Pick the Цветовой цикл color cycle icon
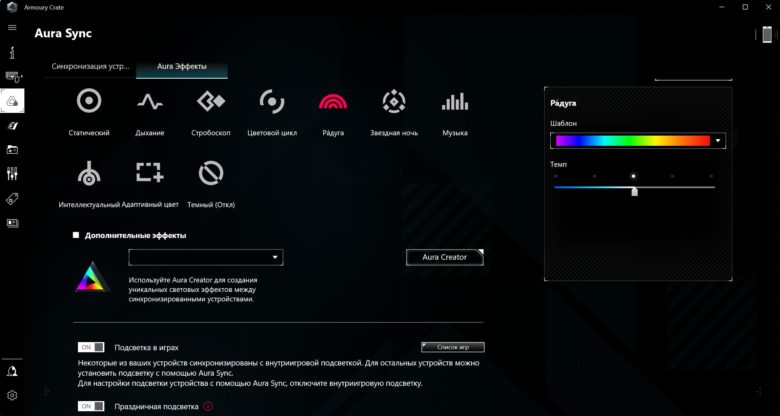 [272, 102]
